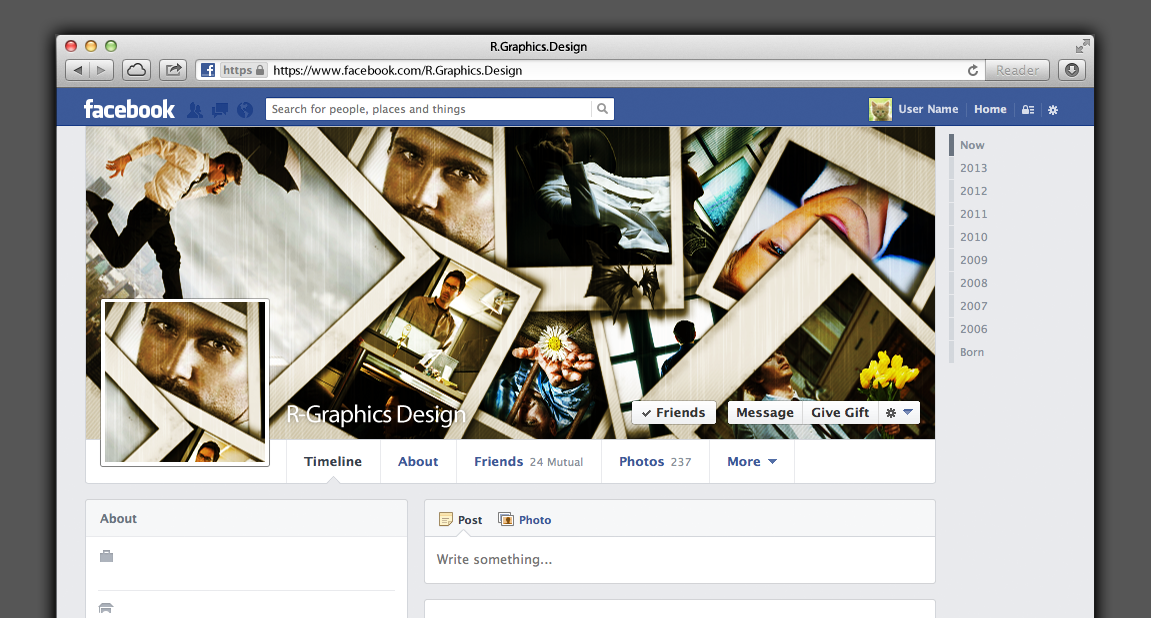Image resolution: width=1151 pixels, height=618 pixels.
Task: Reload the page with the refresh icon
Action: pos(972,71)
